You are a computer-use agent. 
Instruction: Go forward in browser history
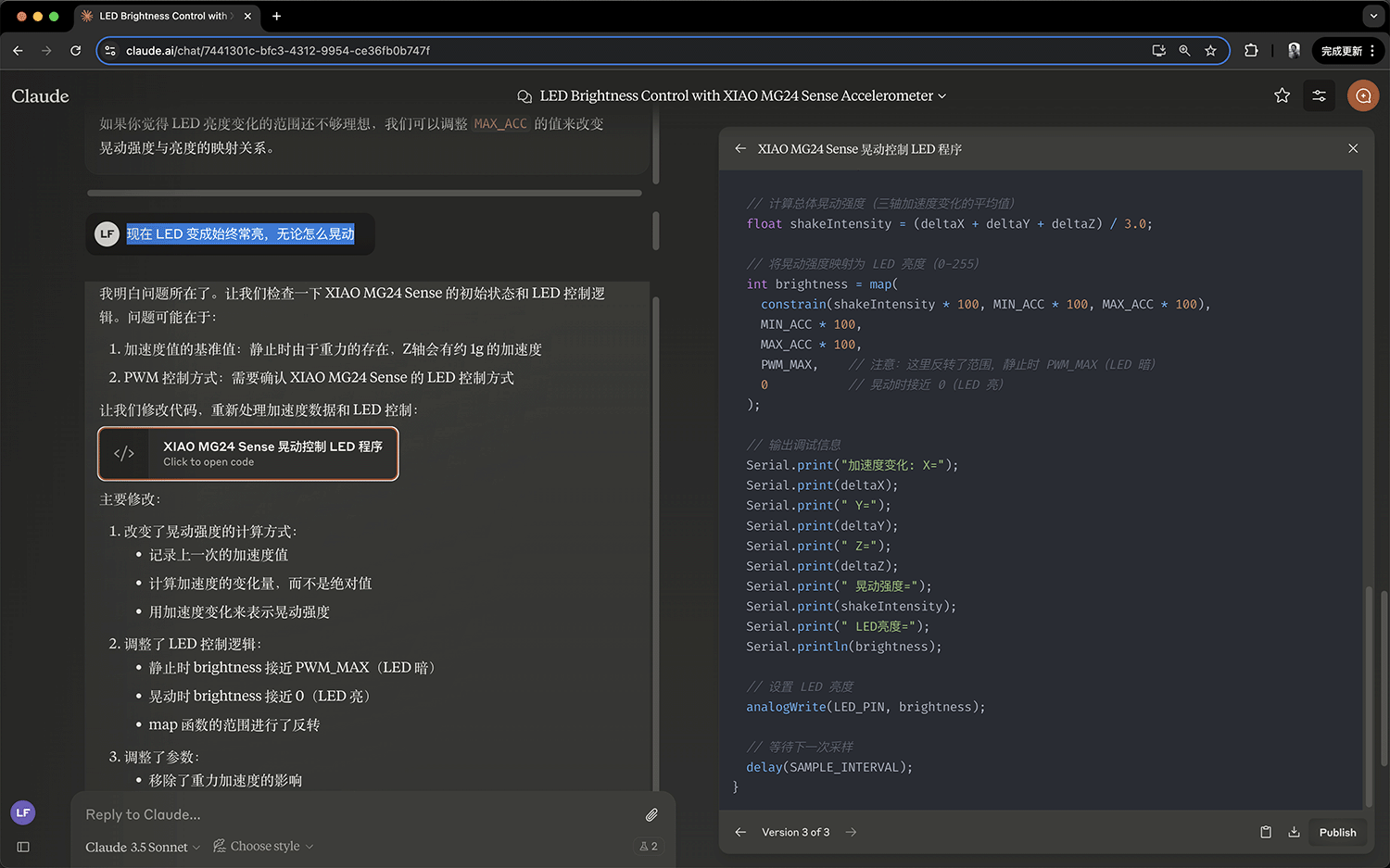(46, 51)
